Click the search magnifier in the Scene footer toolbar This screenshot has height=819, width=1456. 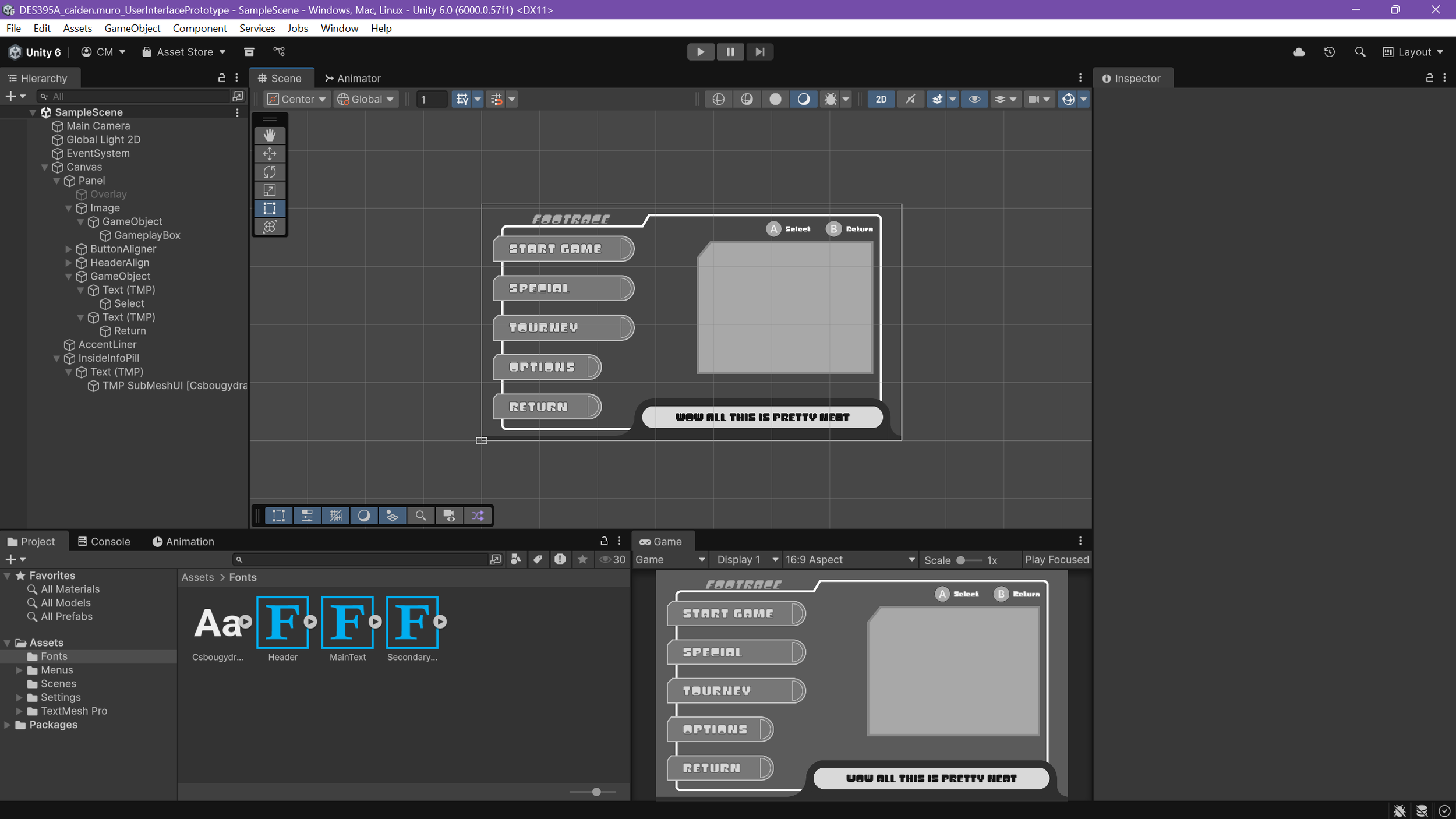421,516
